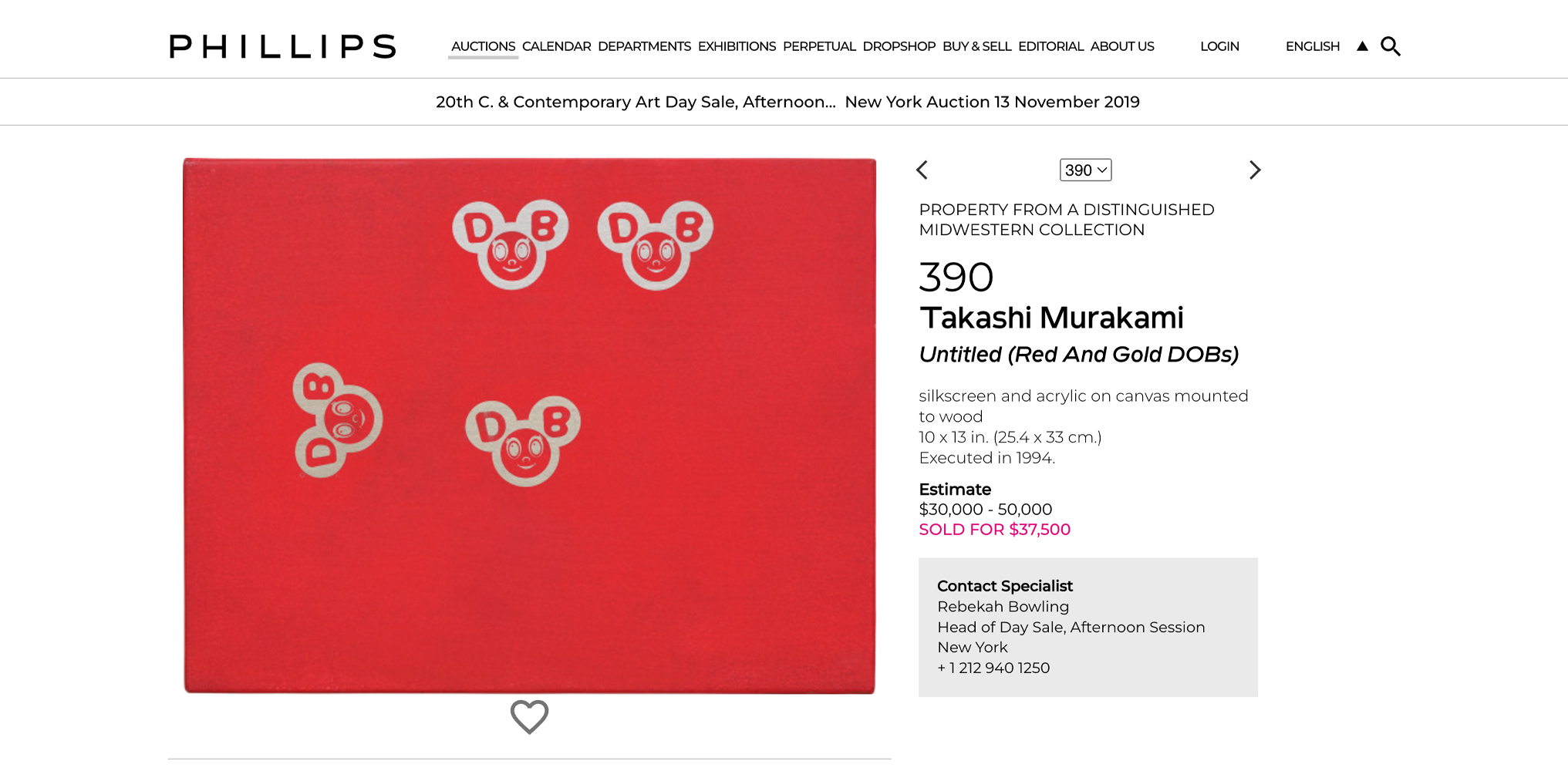Expand language selector triangle icon

[1362, 46]
